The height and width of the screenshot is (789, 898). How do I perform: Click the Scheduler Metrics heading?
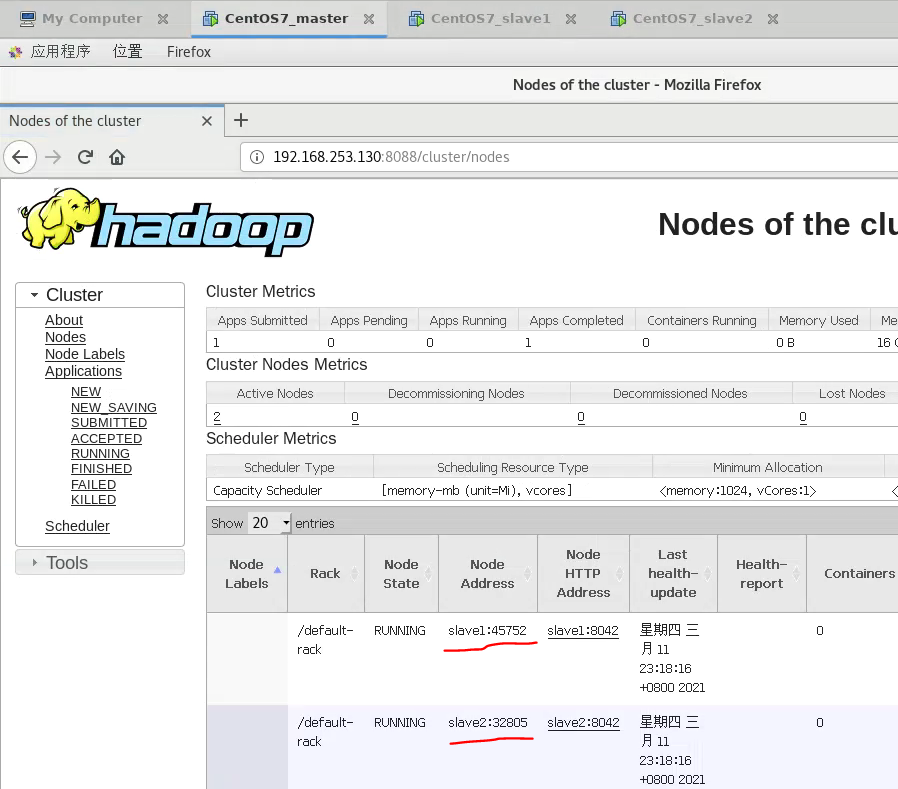(271, 439)
